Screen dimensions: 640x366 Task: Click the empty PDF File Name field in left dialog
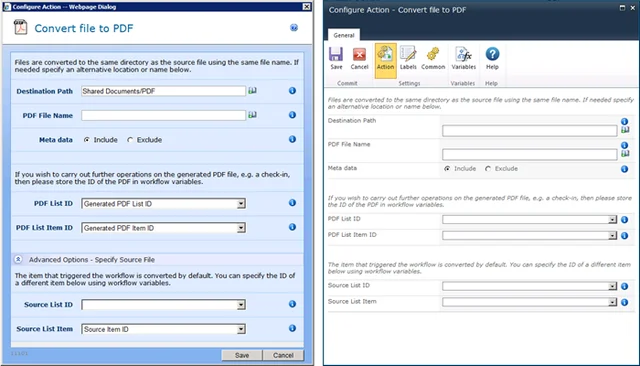pyautogui.click(x=163, y=115)
